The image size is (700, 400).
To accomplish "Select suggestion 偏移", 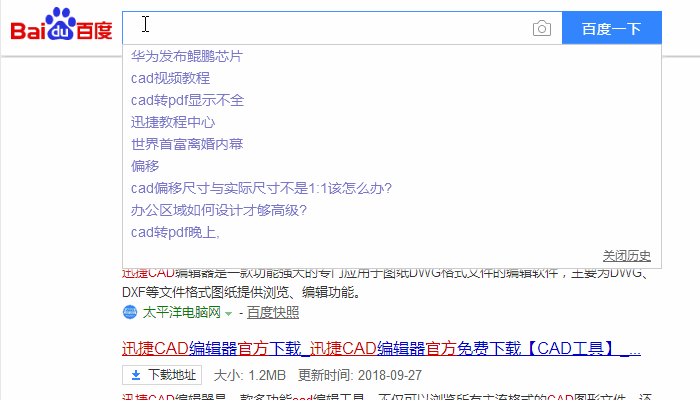I will coord(145,166).
